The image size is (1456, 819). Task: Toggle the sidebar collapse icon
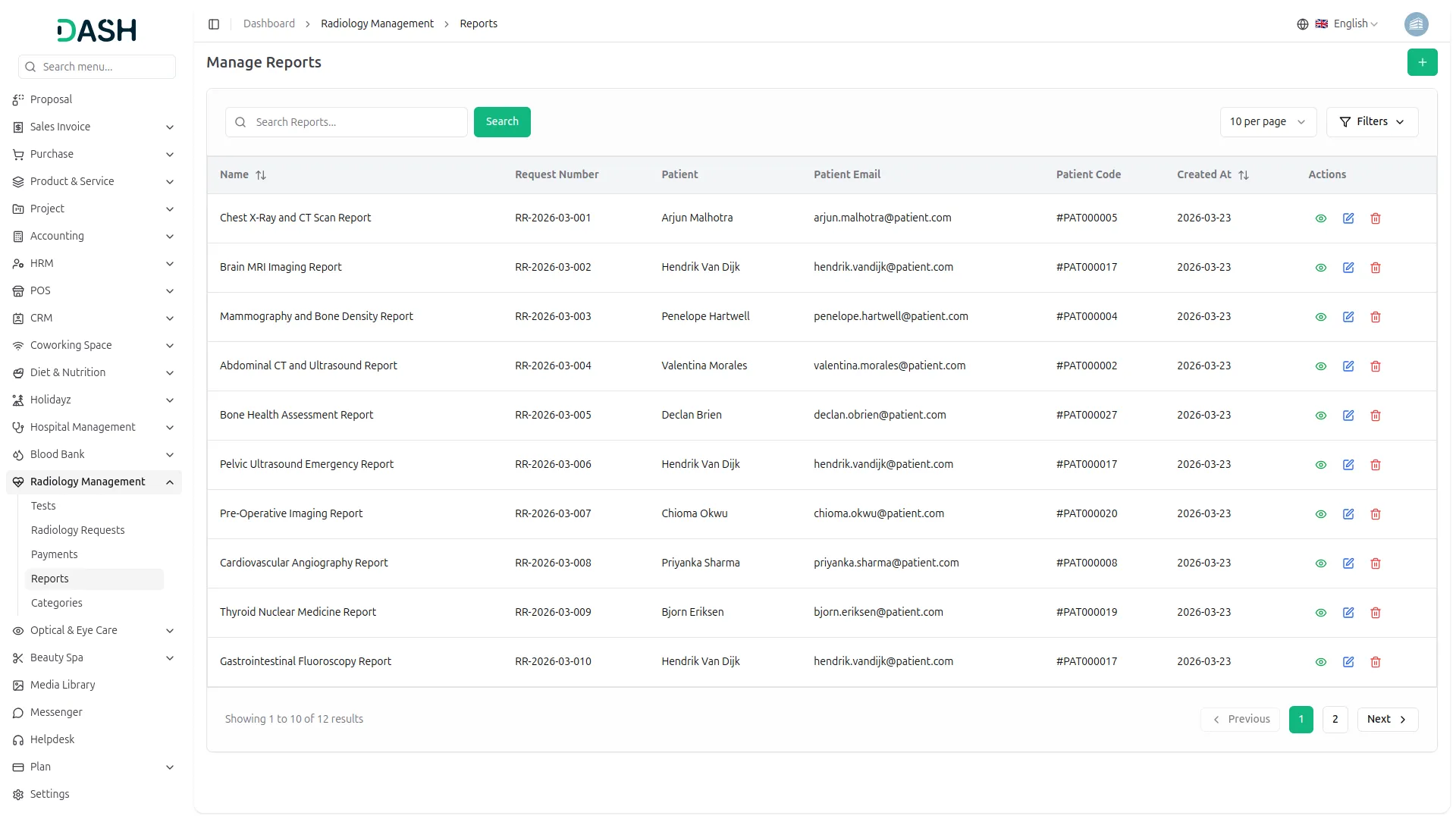(x=214, y=24)
